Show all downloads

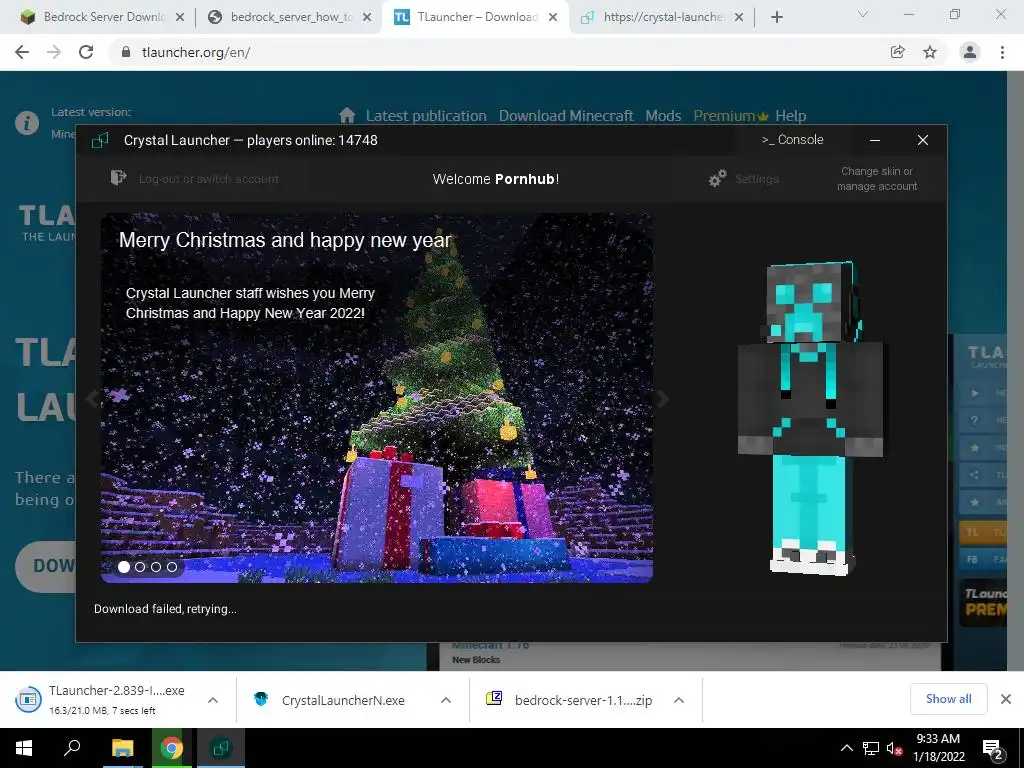click(948, 699)
